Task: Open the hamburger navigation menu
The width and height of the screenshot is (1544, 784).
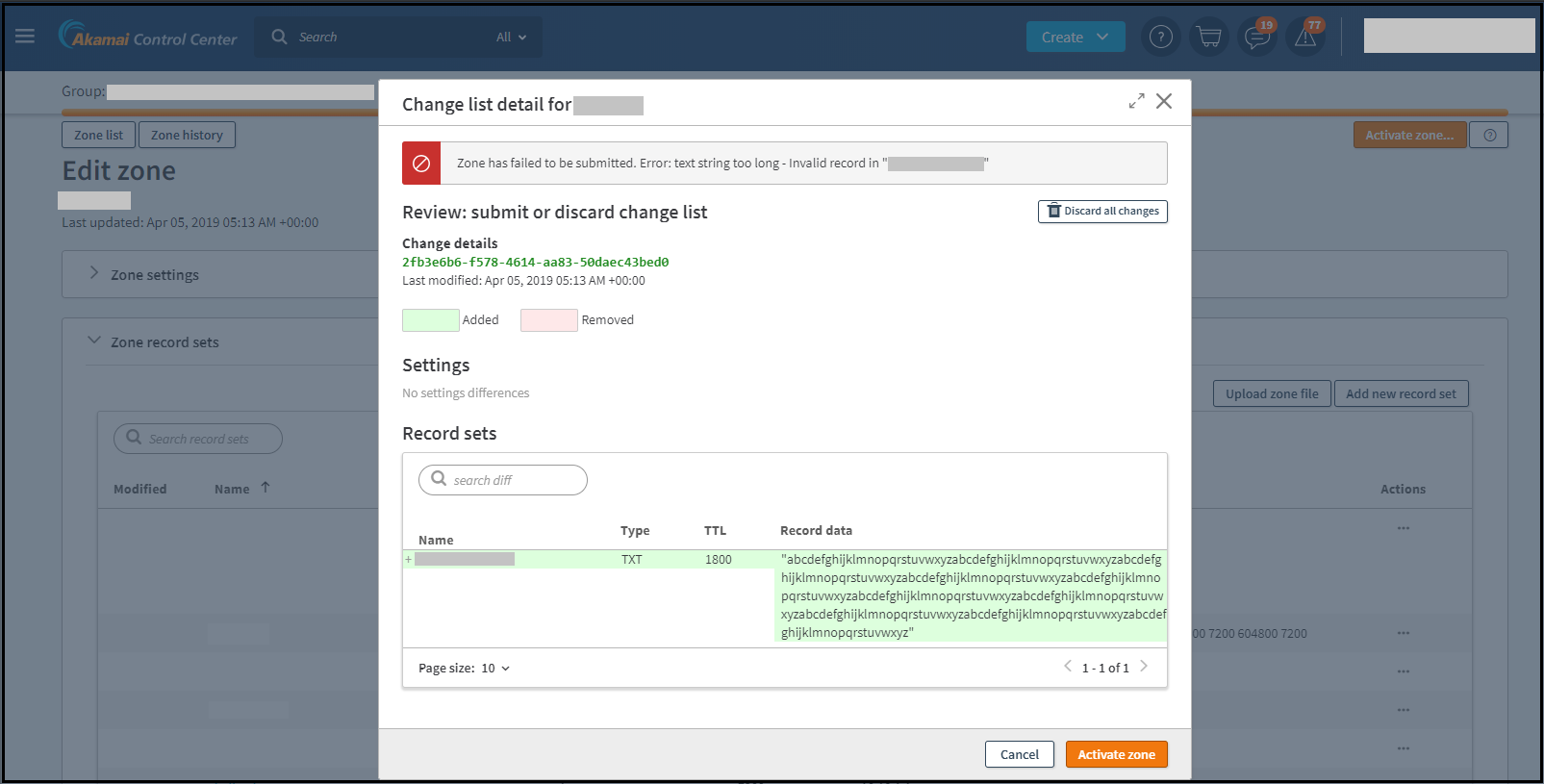Action: tap(25, 37)
